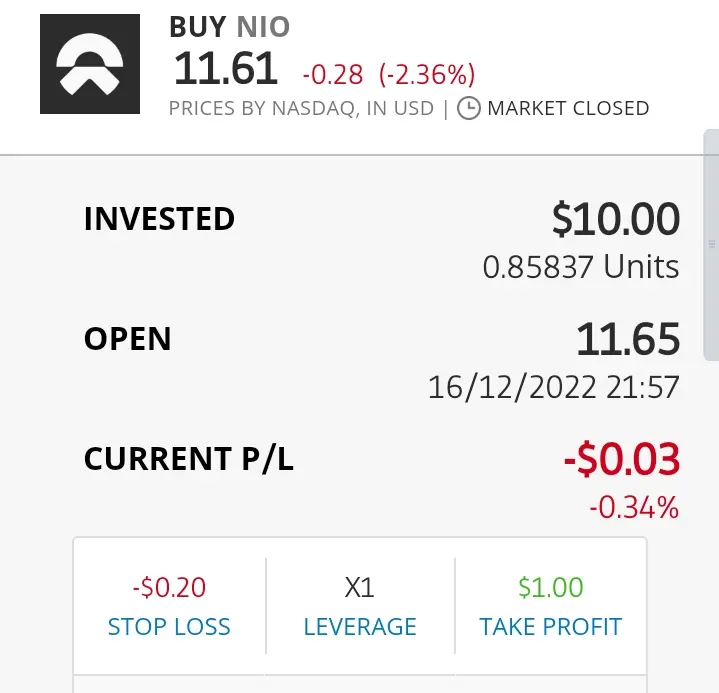Image resolution: width=719 pixels, height=693 pixels.
Task: Click the BUY label in header
Action: pos(198,27)
